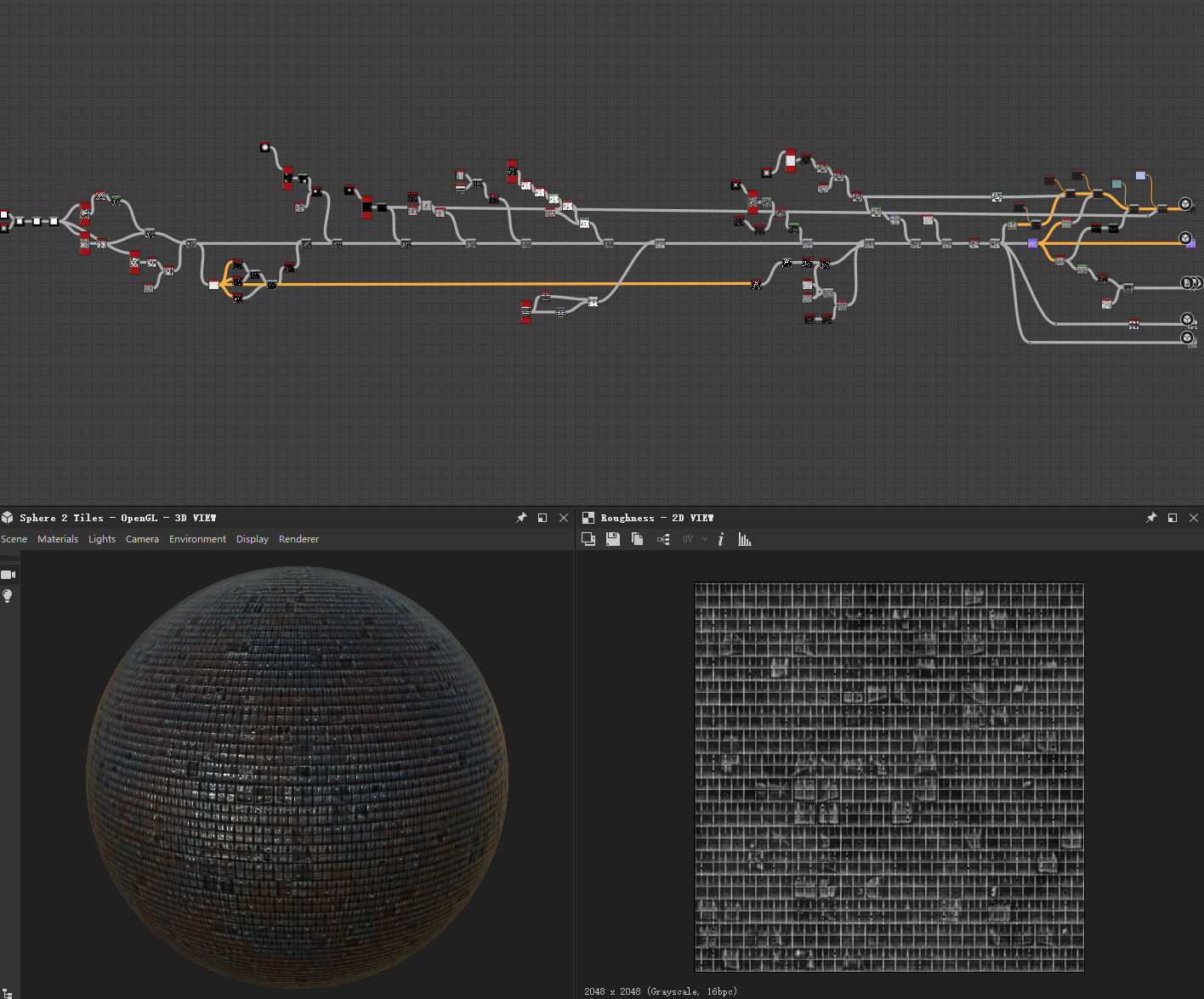Click the lightbulb icon in 3D view

(x=8, y=596)
